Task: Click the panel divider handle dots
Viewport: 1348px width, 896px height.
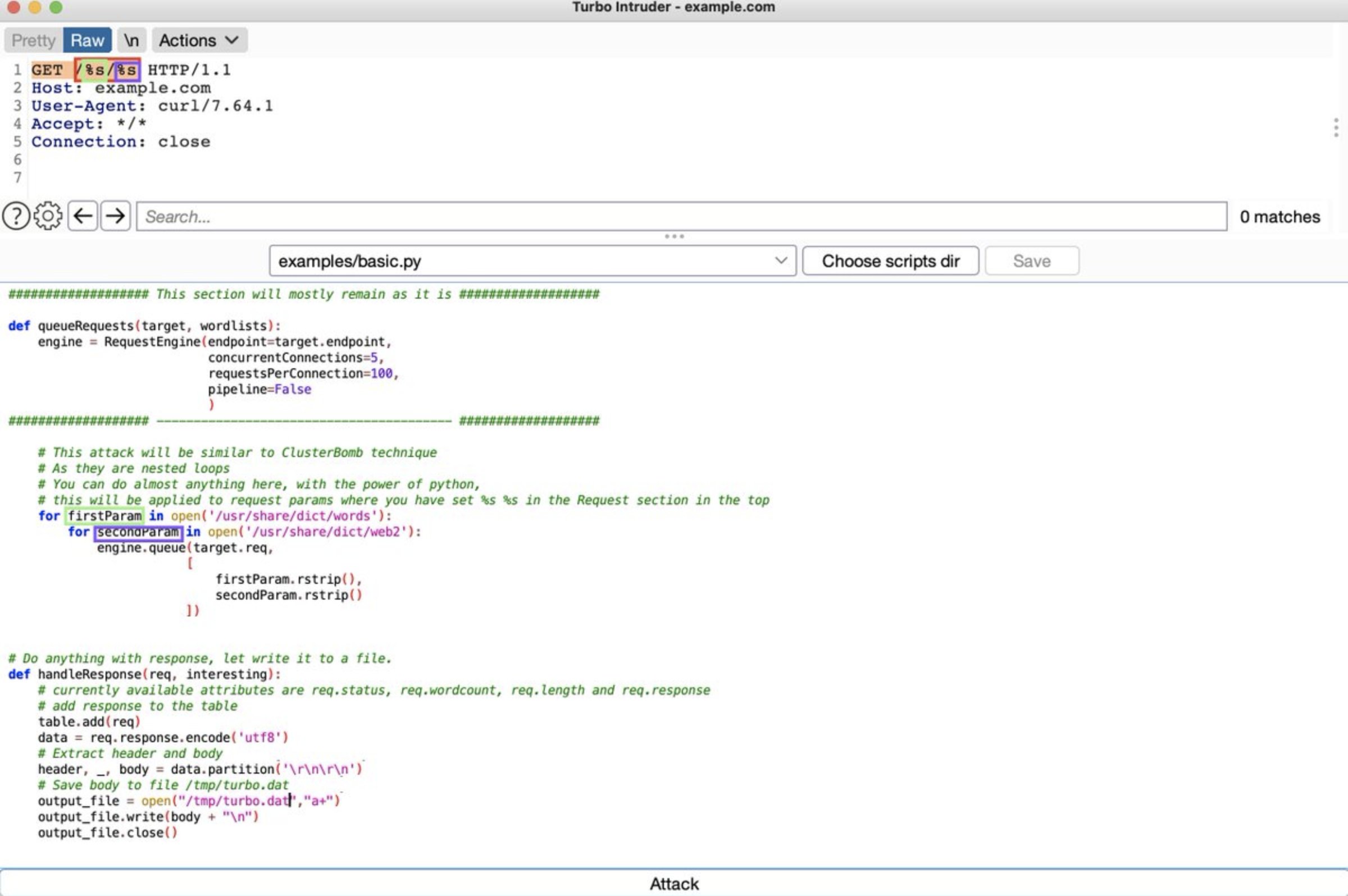Action: pyautogui.click(x=674, y=236)
